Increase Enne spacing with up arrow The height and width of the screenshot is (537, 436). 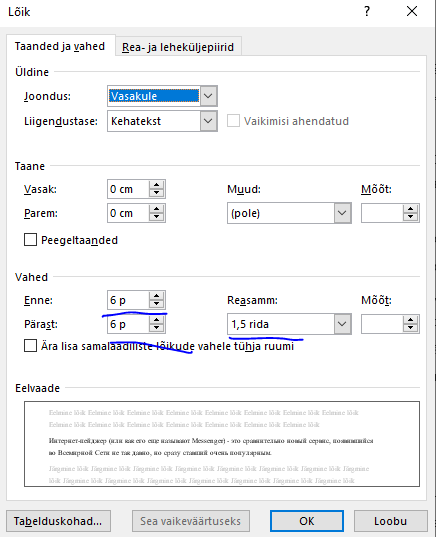click(x=157, y=296)
